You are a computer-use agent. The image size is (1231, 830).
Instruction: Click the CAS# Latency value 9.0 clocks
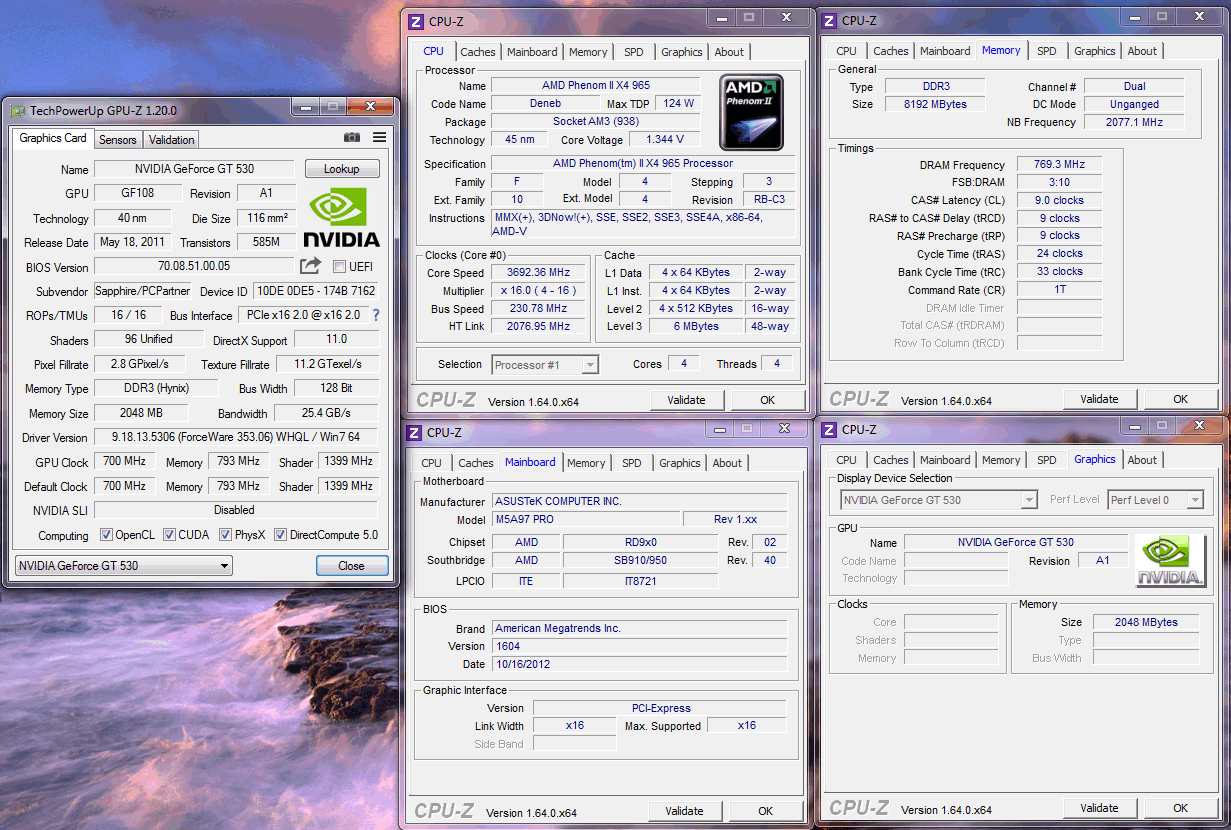(x=1060, y=200)
